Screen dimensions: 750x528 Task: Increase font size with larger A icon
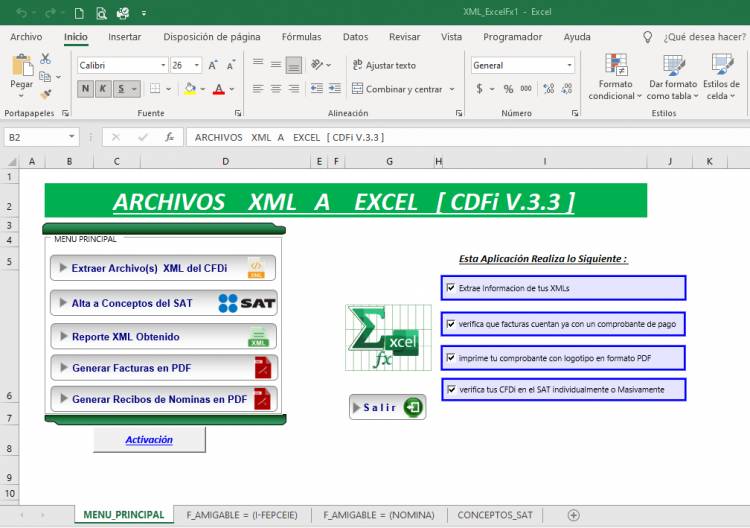pyautogui.click(x=213, y=65)
